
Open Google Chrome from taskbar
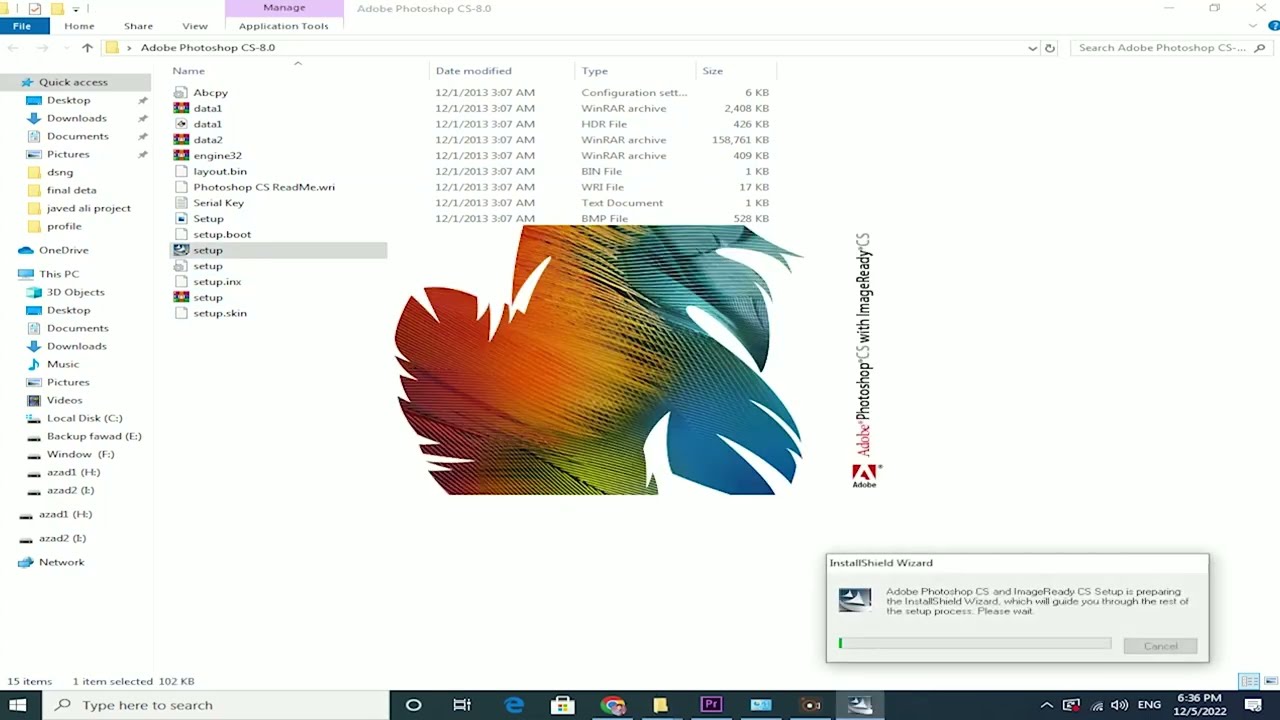[612, 705]
